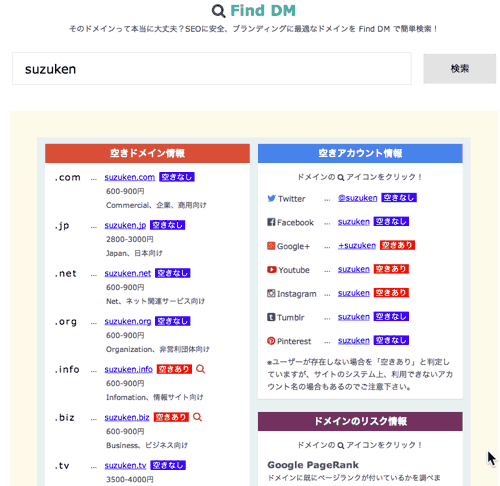Open the suzuken Instagram account link
This screenshot has width=500, height=486.
tap(354, 293)
